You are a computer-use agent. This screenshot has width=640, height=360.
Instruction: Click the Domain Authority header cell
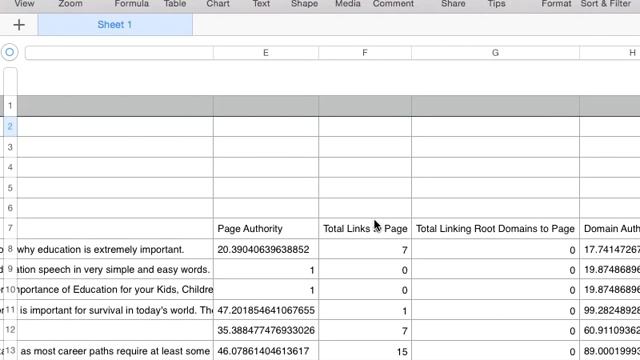click(610, 229)
